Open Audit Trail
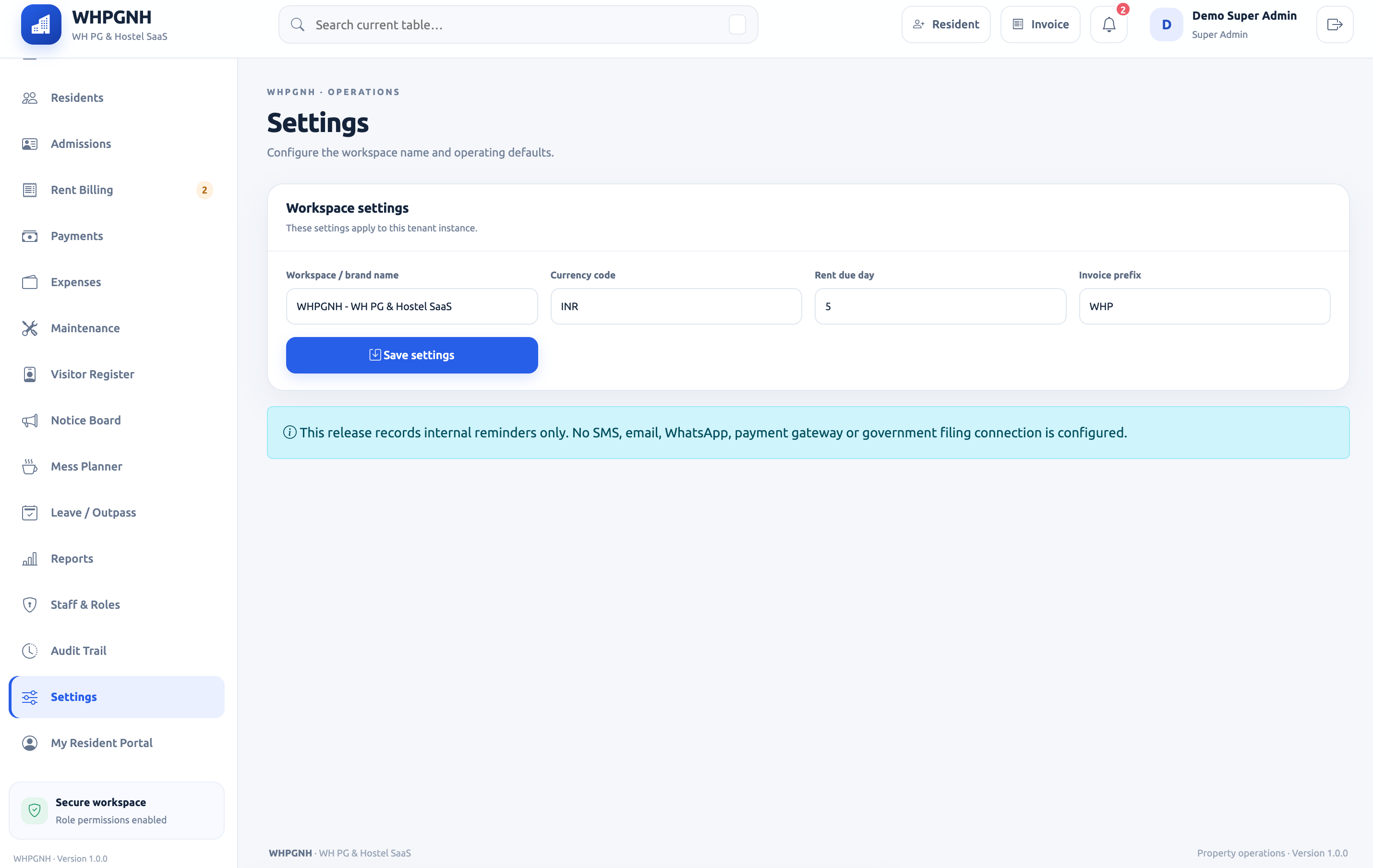This screenshot has height=868, width=1373. click(x=117, y=651)
